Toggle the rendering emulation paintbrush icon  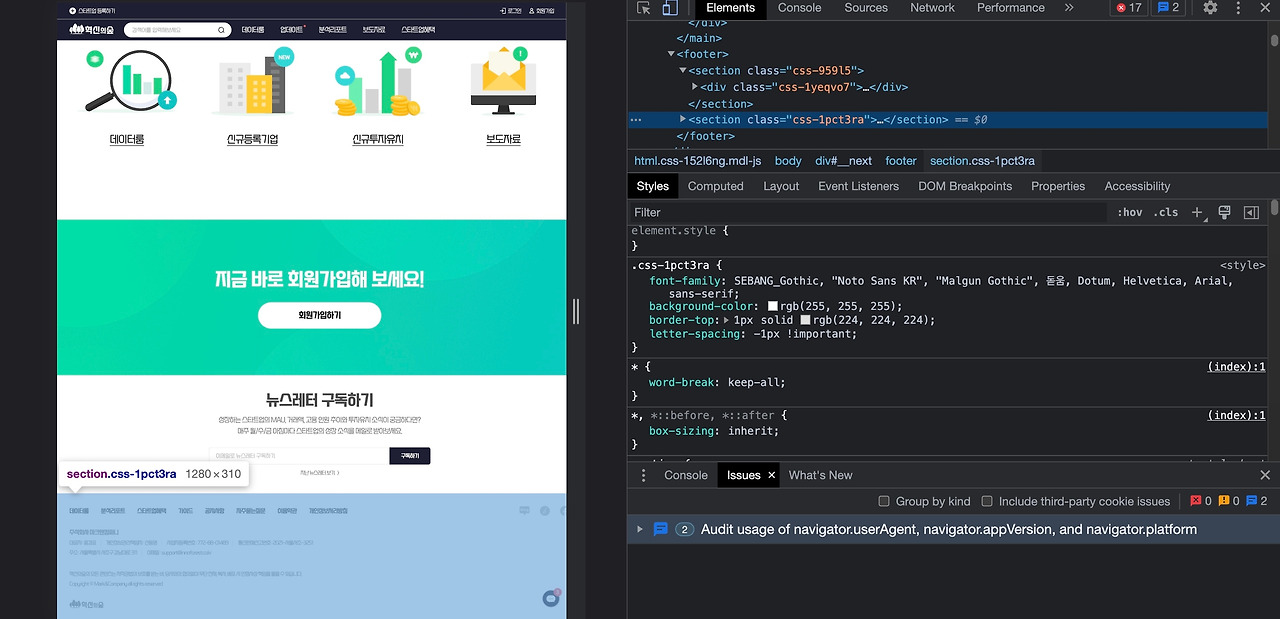coord(1224,212)
